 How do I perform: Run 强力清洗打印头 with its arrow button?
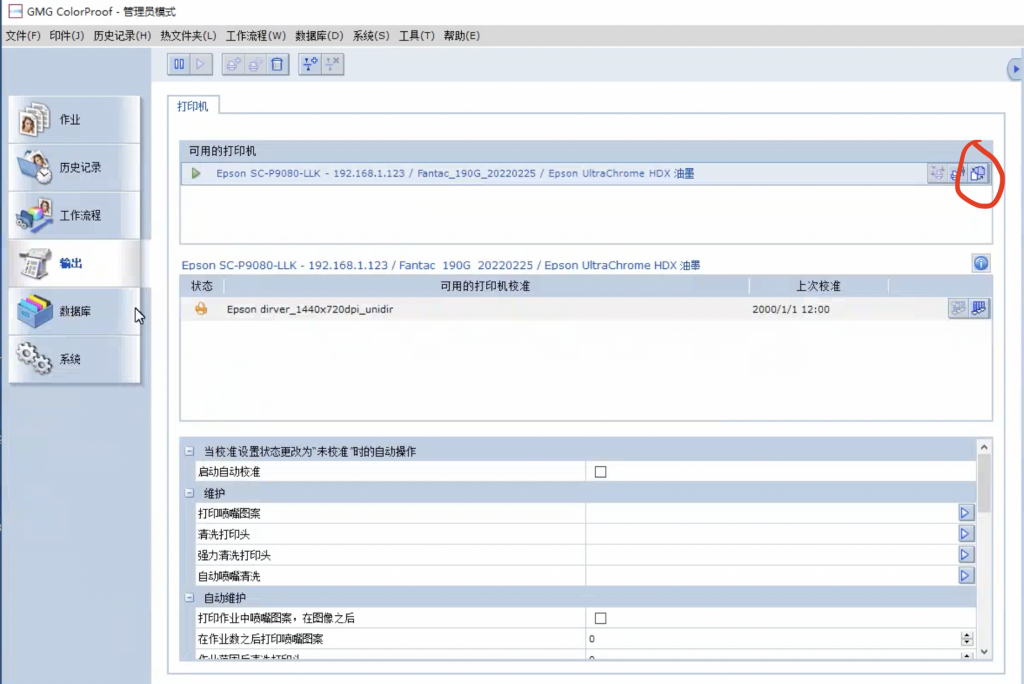pyautogui.click(x=965, y=555)
